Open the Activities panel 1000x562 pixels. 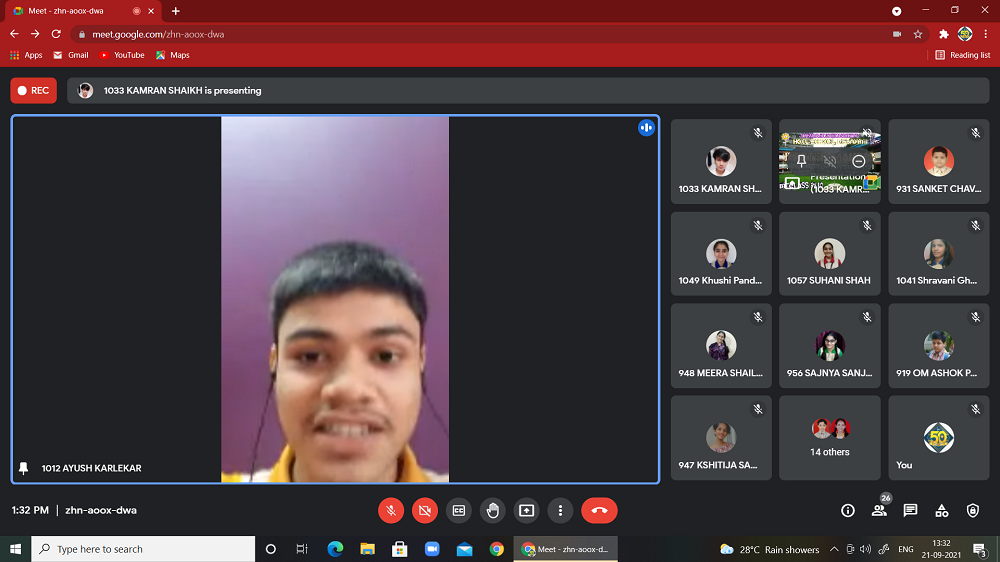(942, 510)
